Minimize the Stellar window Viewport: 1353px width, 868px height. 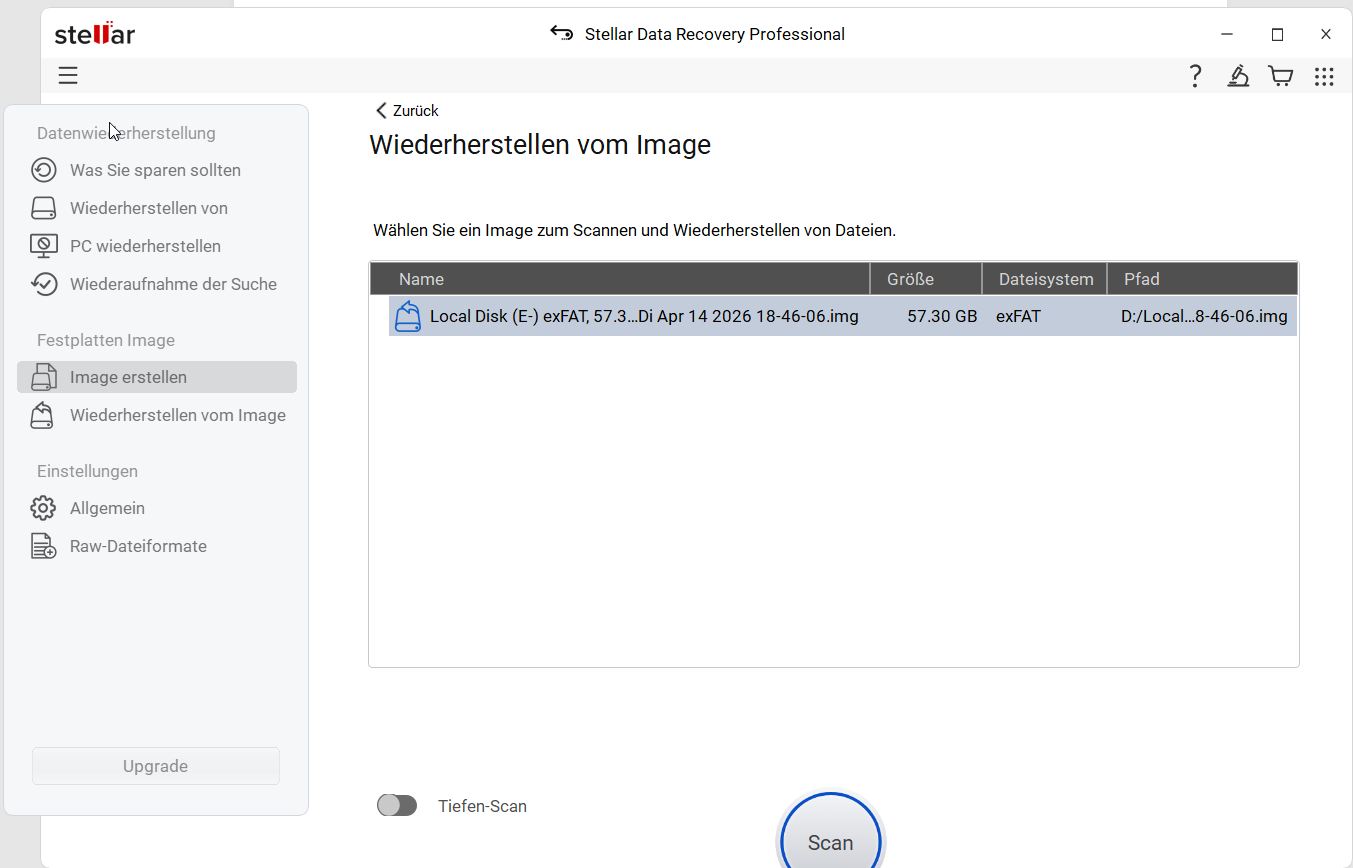[1227, 34]
